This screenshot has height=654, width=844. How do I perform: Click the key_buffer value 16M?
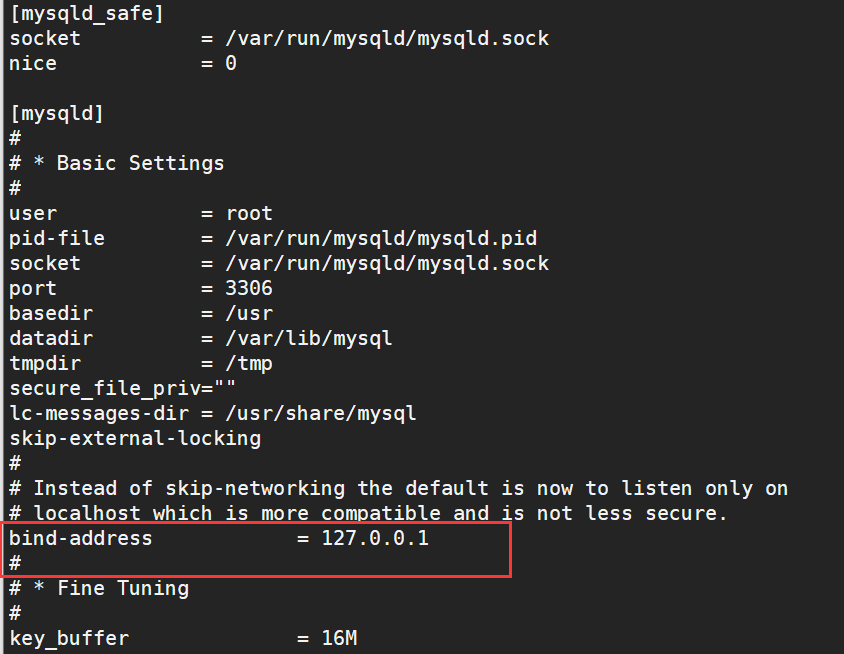(x=339, y=638)
